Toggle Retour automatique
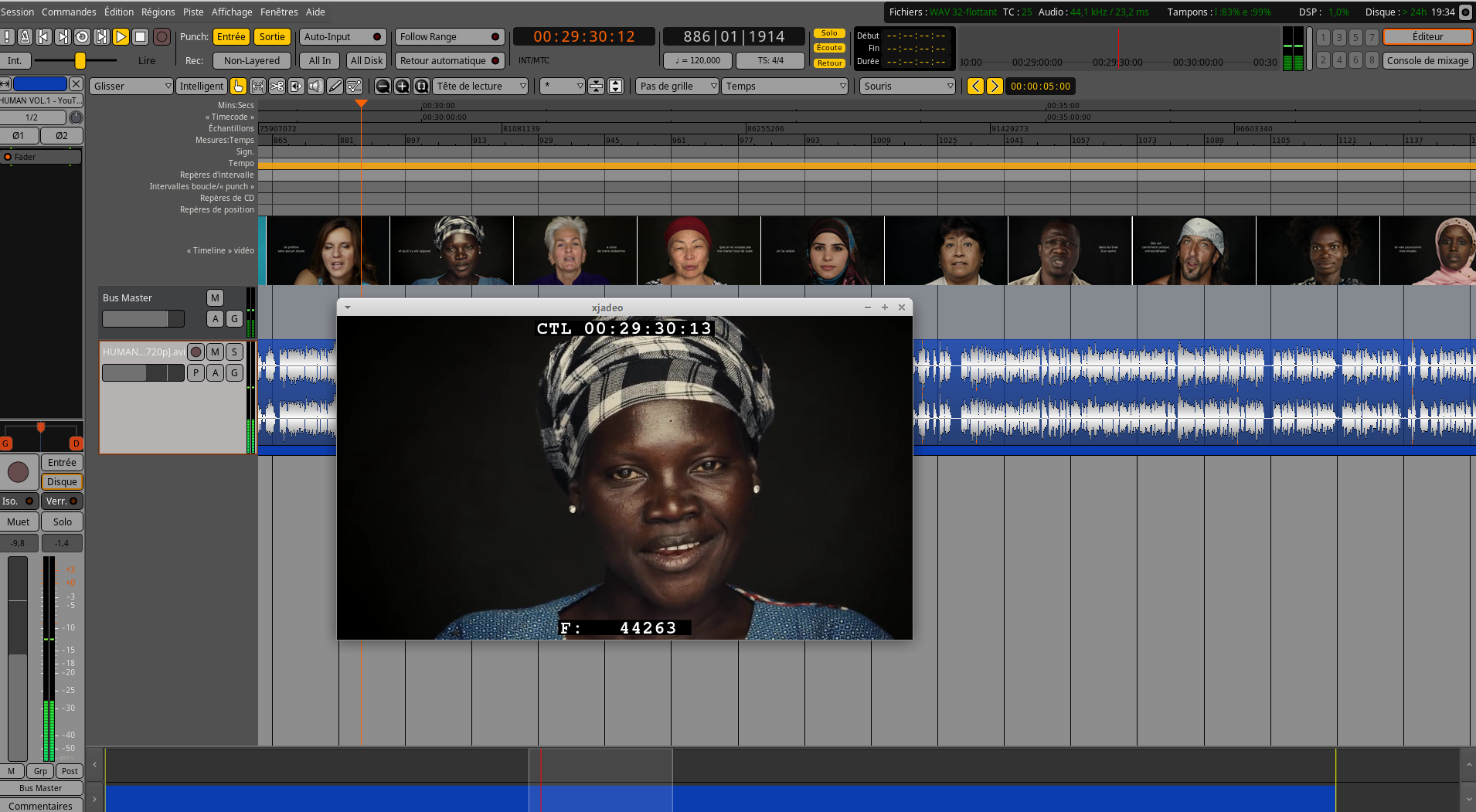Image resolution: width=1476 pixels, height=812 pixels. [449, 61]
